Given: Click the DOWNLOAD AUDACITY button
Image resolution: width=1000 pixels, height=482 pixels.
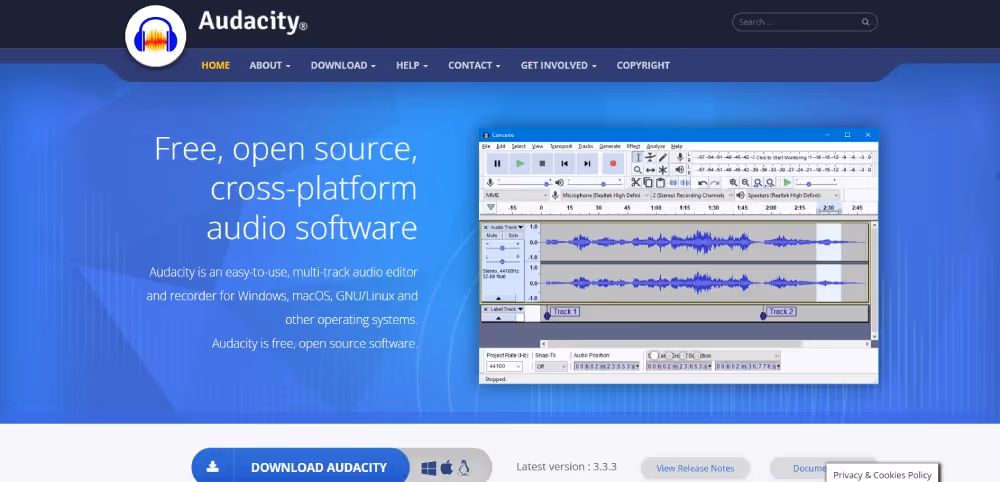Looking at the screenshot, I should pos(300,467).
